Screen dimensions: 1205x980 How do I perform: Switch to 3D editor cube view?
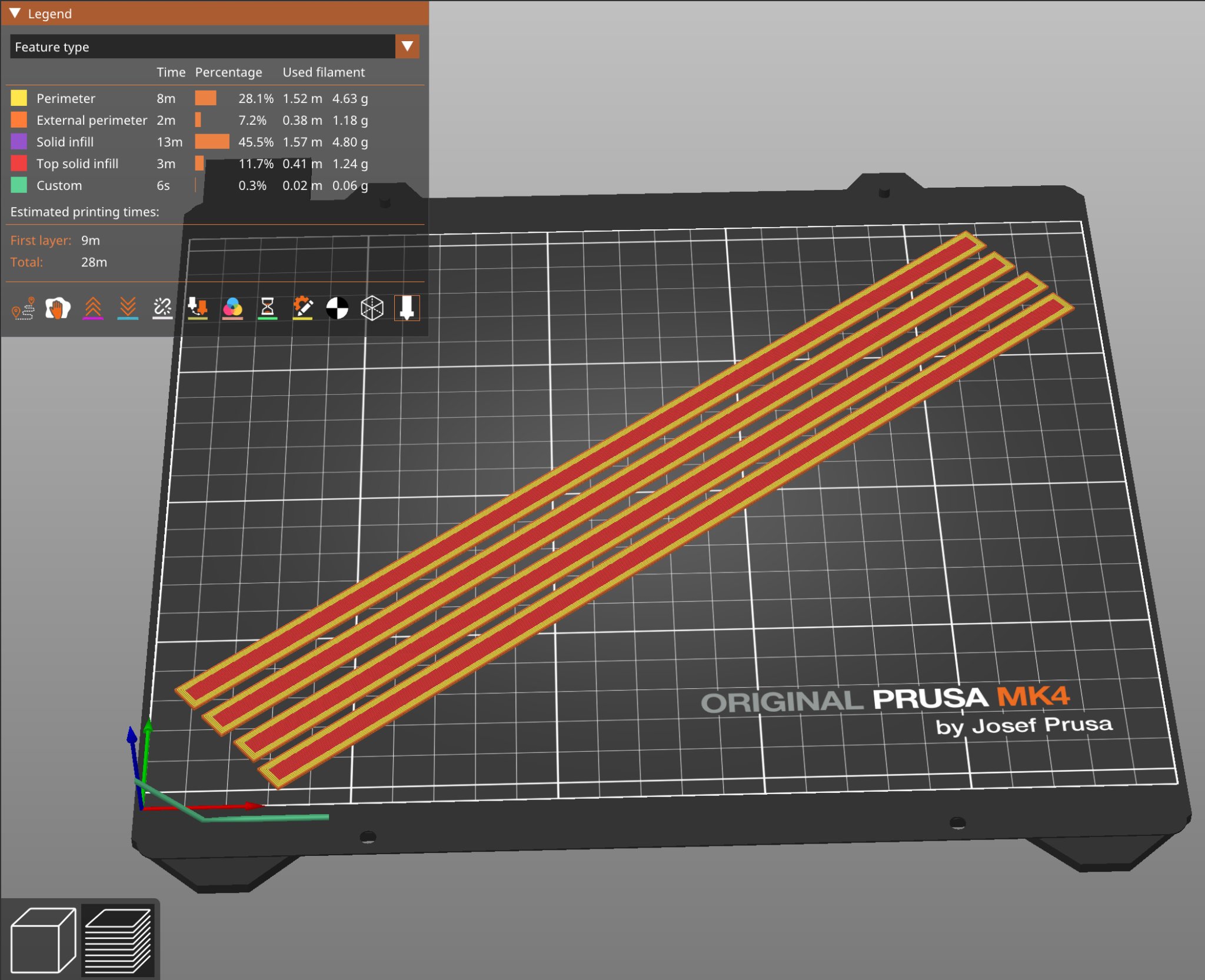coord(43,940)
